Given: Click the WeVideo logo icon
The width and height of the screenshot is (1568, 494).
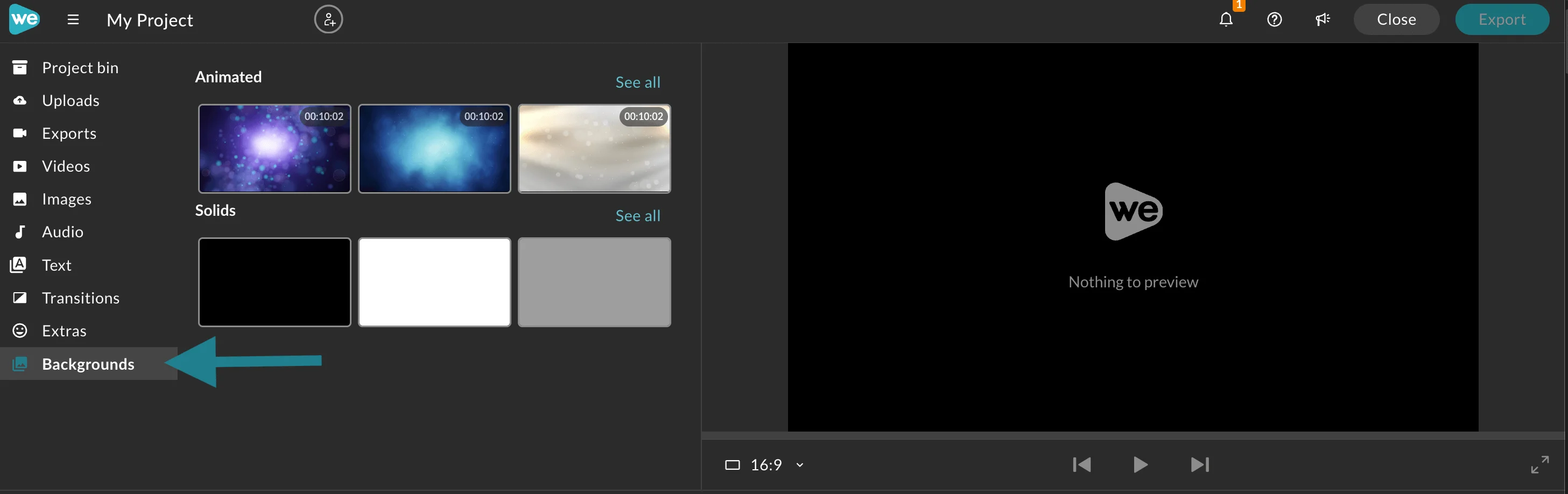Looking at the screenshot, I should coord(24,19).
